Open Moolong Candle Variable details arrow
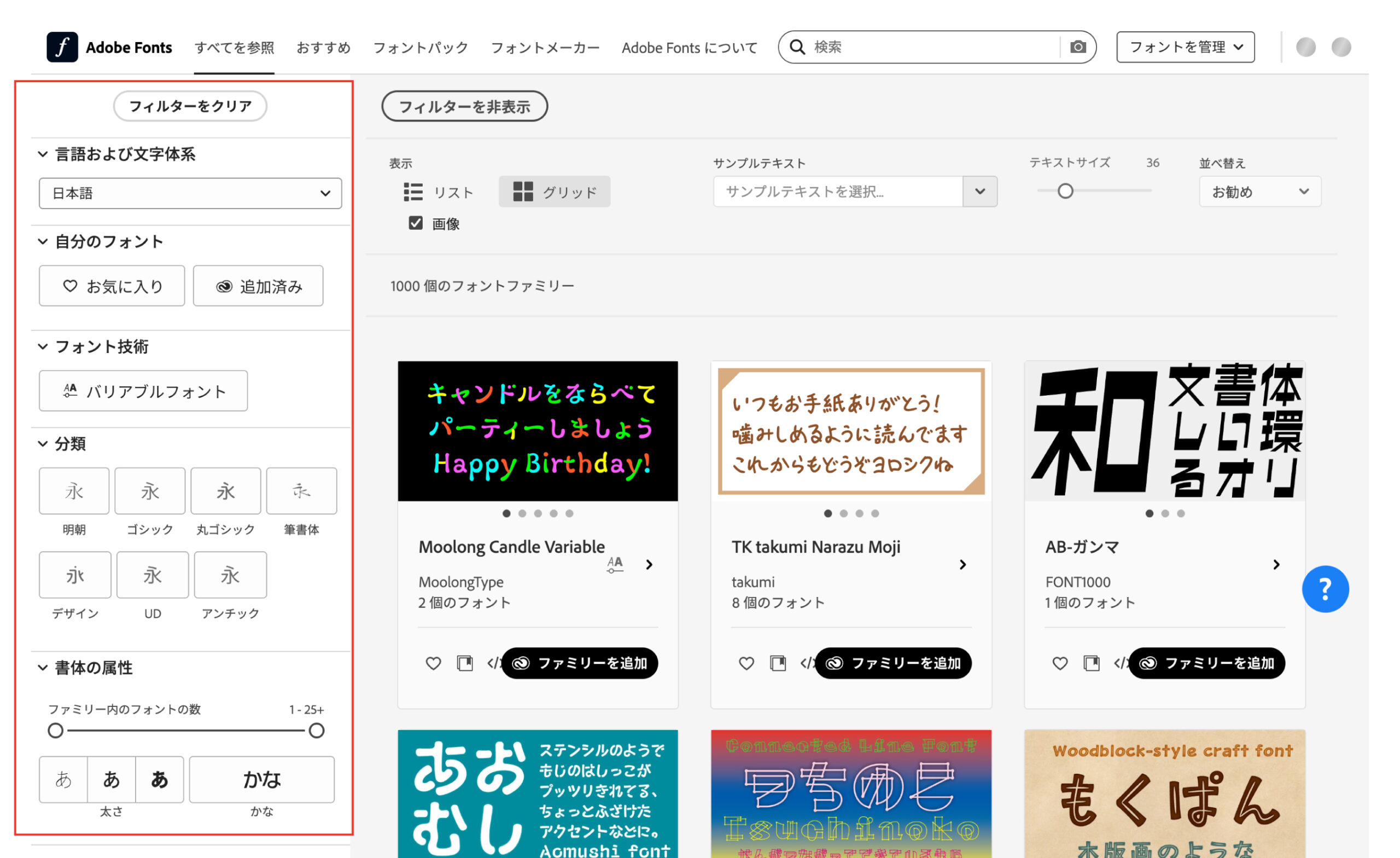1400x858 pixels. pyautogui.click(x=650, y=565)
